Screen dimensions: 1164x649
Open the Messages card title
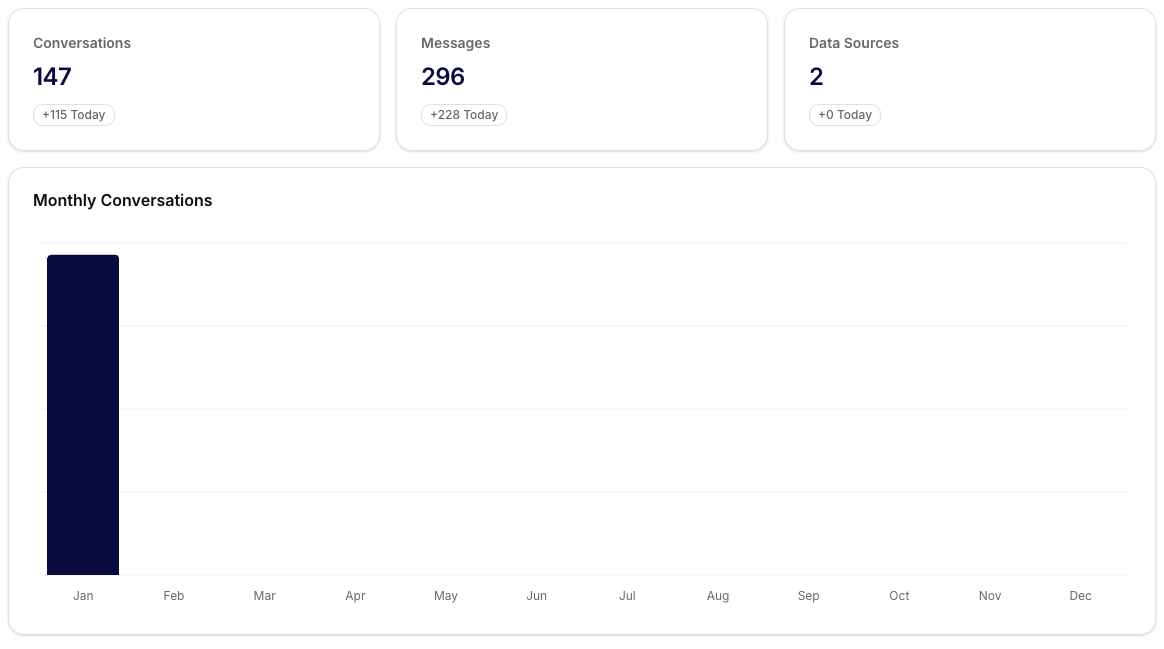tap(455, 43)
